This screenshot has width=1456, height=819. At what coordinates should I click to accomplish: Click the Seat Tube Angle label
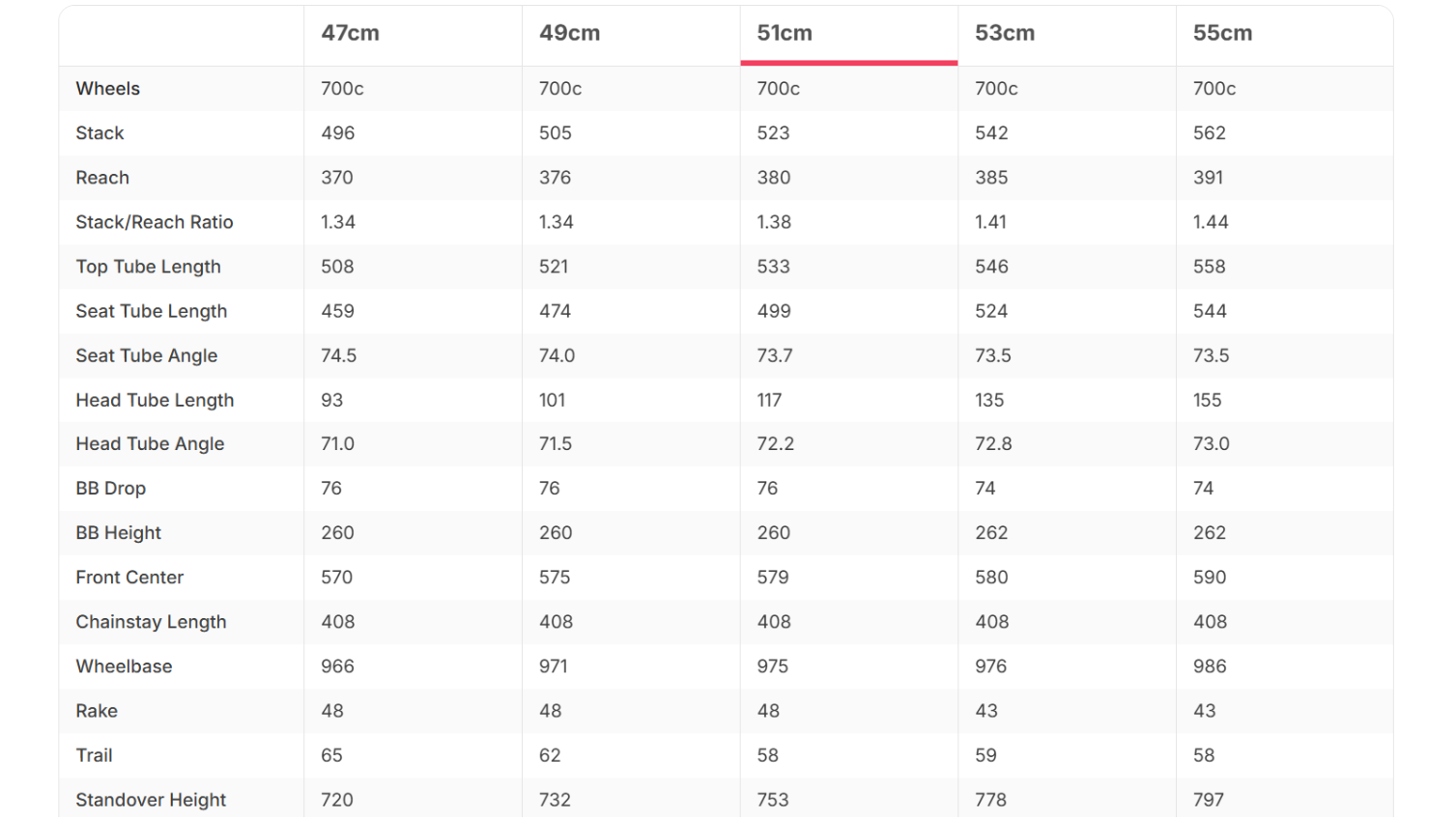pos(147,355)
